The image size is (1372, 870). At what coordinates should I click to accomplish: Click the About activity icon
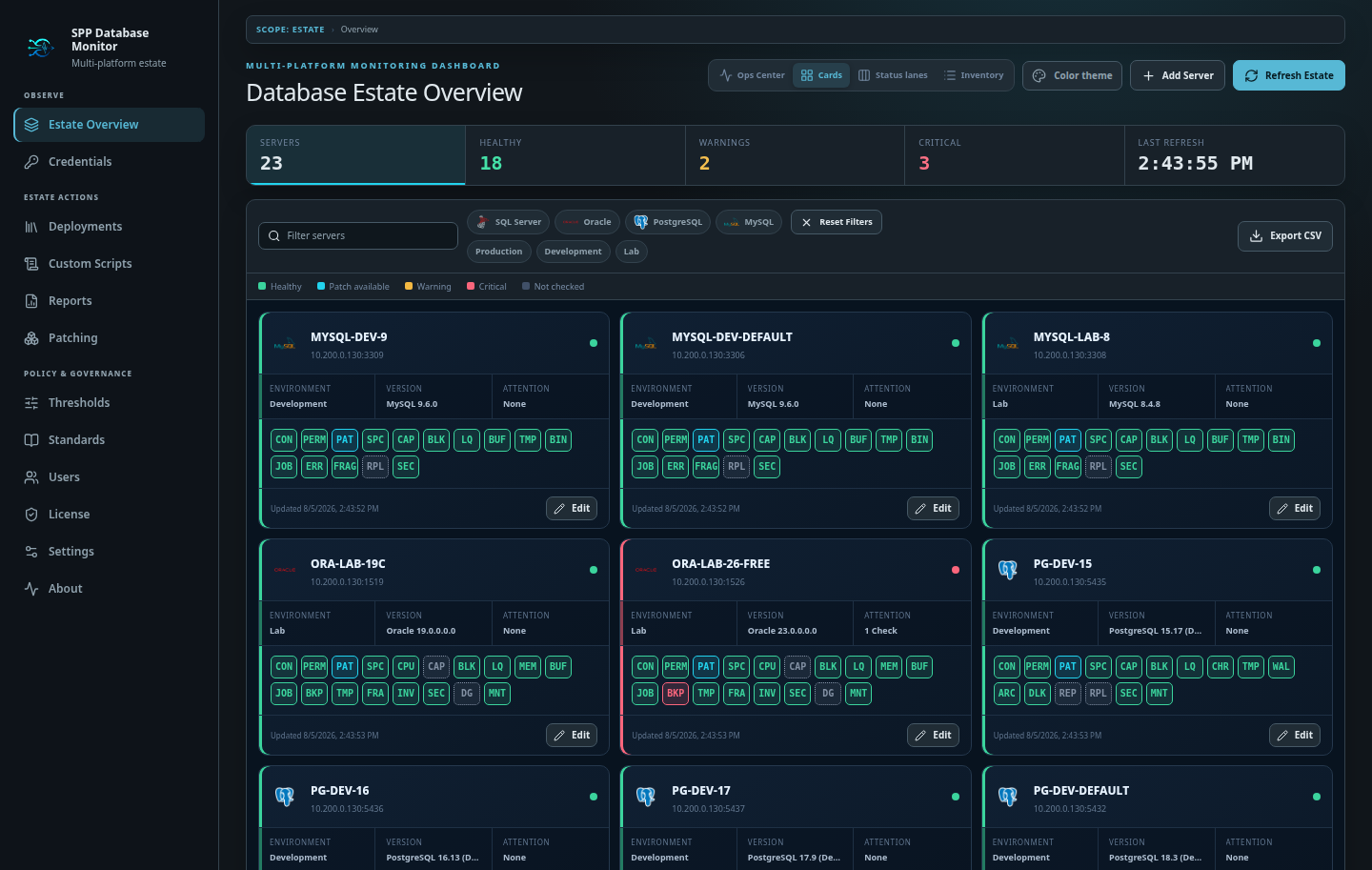point(31,589)
